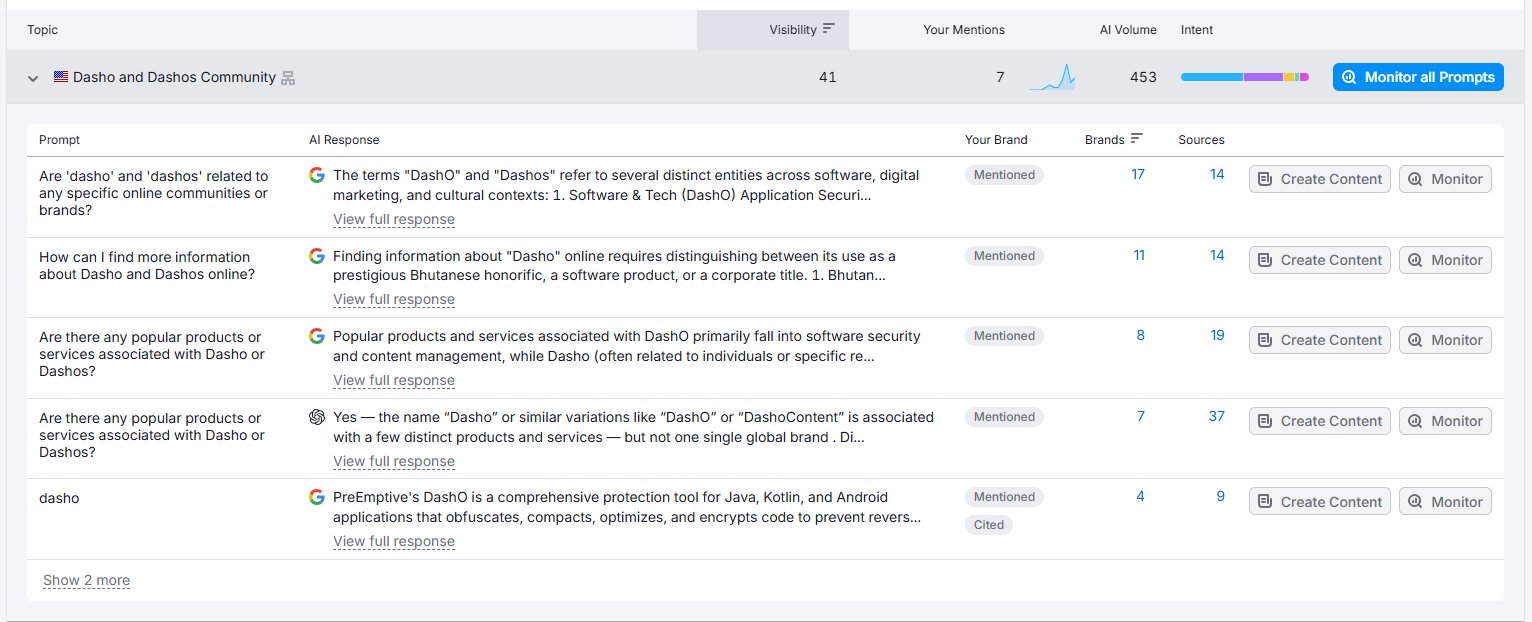Open View full response for the Google 'popular products' row
Screen dimensions: 1532x622
point(394,380)
